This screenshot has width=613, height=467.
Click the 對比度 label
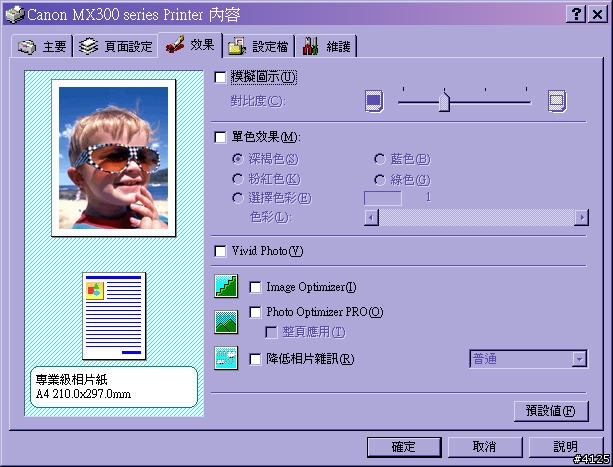coord(258,101)
